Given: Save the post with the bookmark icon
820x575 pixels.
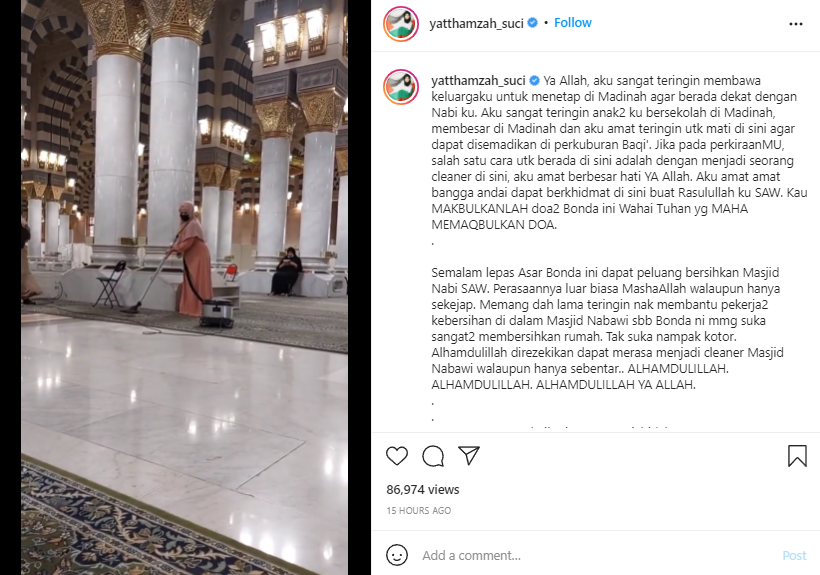Looking at the screenshot, I should (797, 456).
